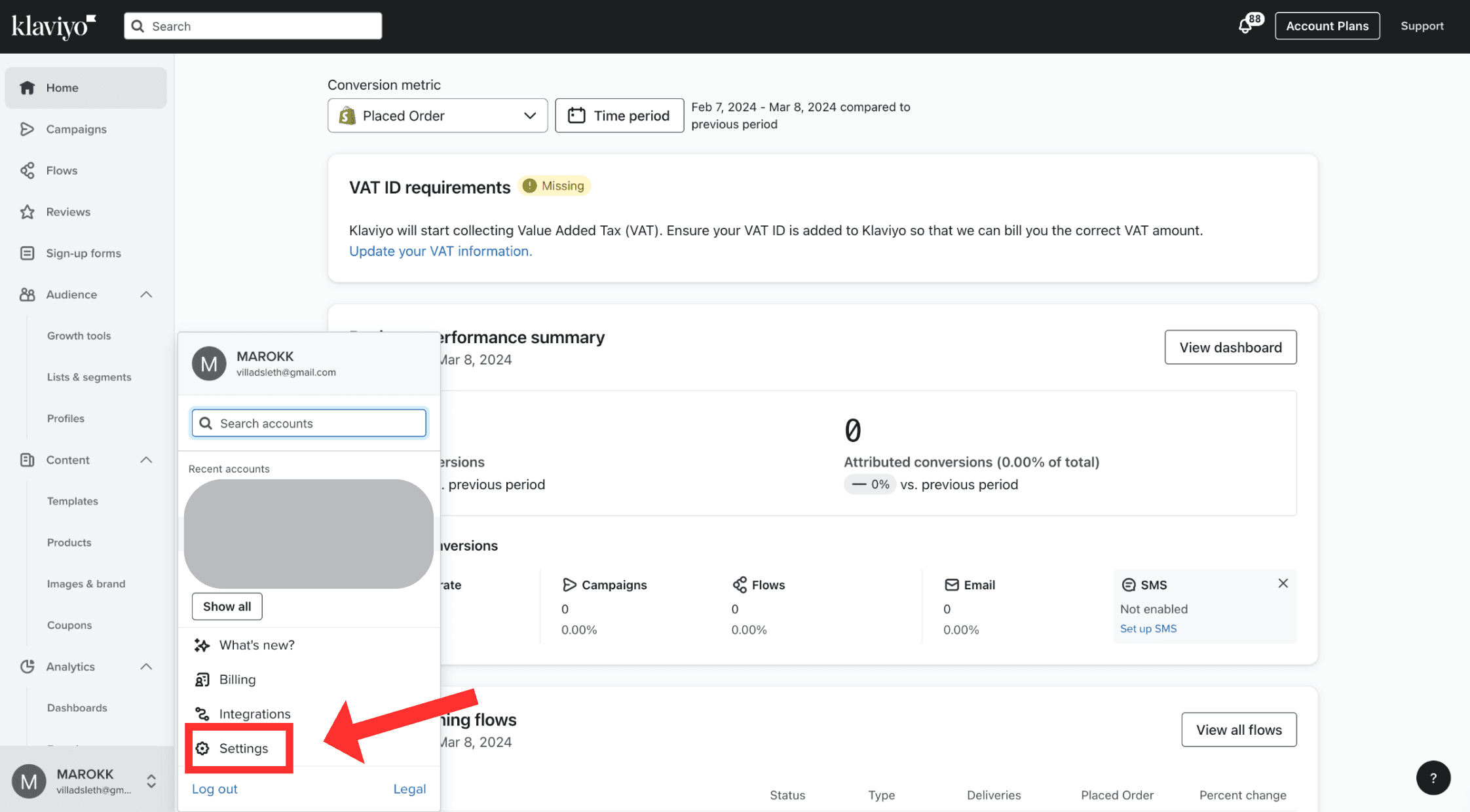Click the View dashboard button

coord(1230,347)
